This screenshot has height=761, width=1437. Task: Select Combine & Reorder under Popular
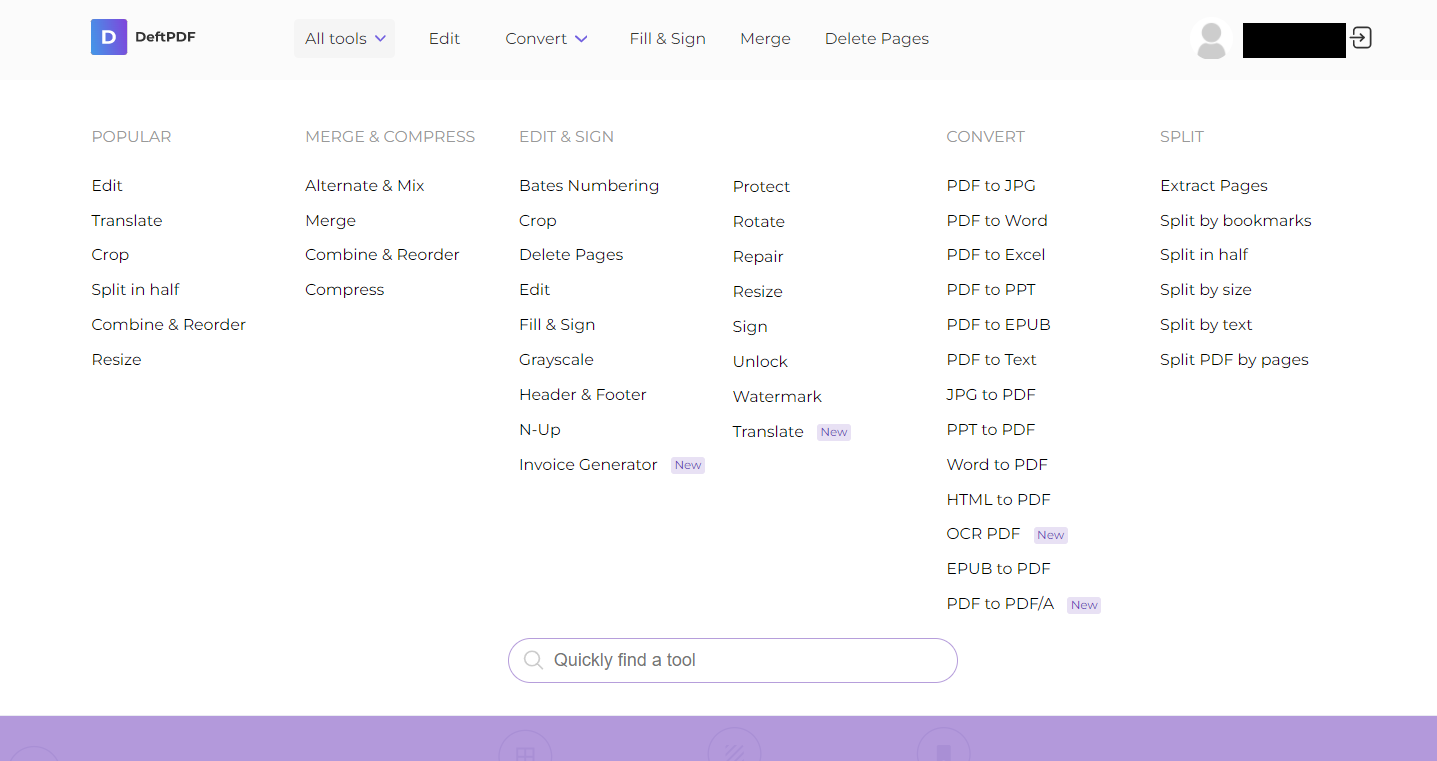[168, 324]
